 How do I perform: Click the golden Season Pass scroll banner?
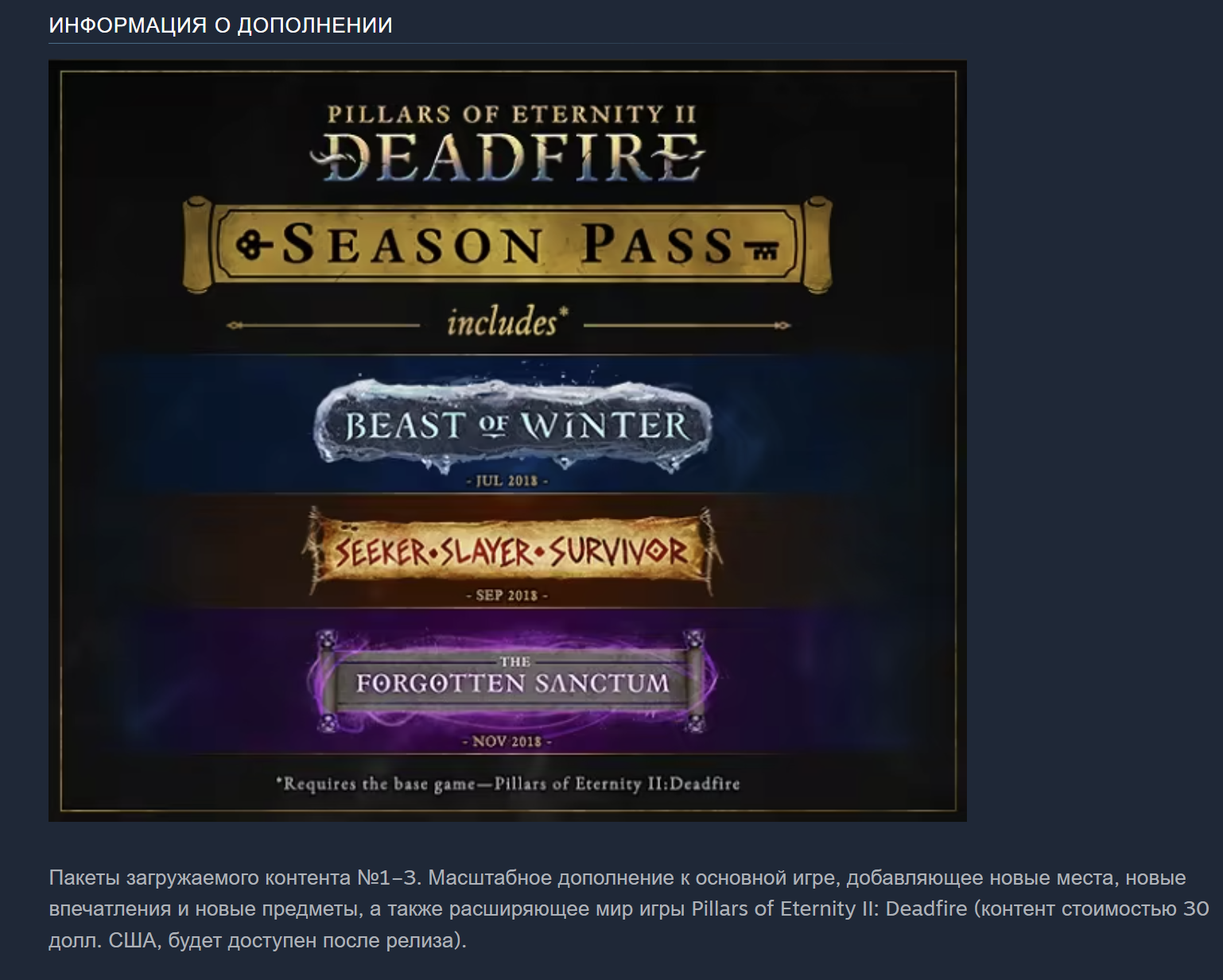pos(507,243)
